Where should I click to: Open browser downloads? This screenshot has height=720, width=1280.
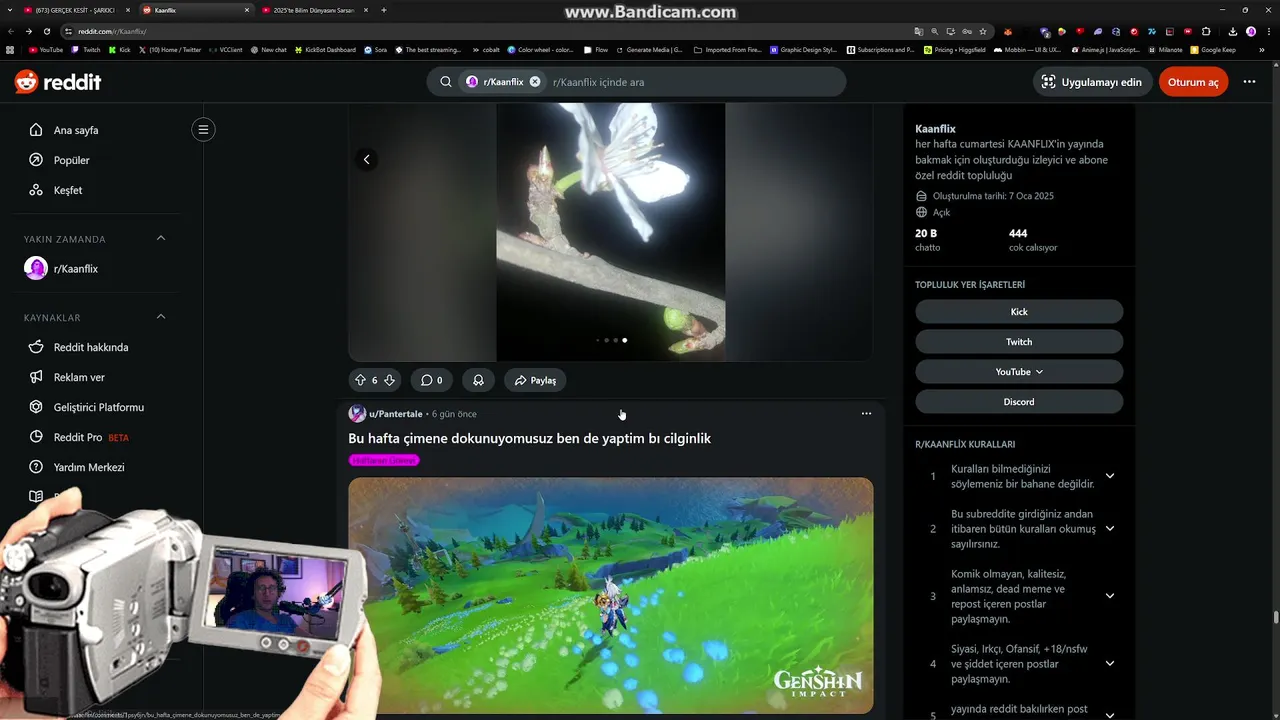pyautogui.click(x=1232, y=31)
